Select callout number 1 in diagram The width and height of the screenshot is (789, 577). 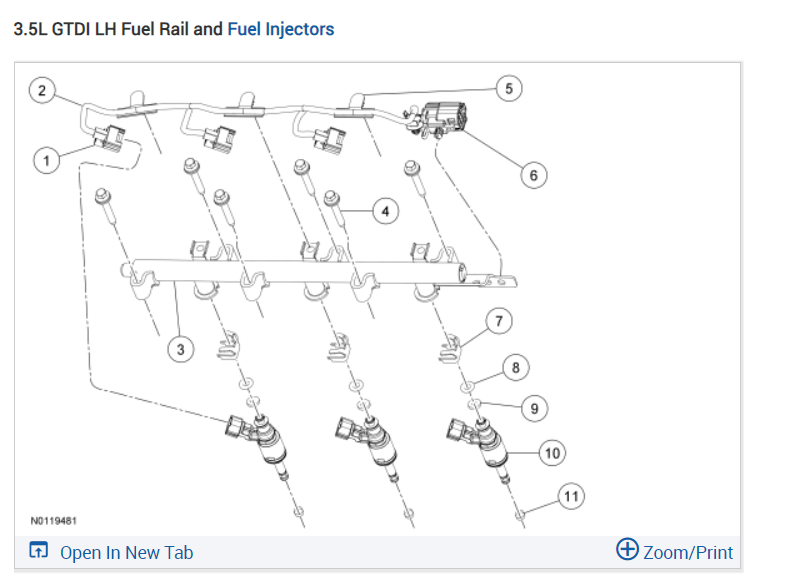pos(44,159)
